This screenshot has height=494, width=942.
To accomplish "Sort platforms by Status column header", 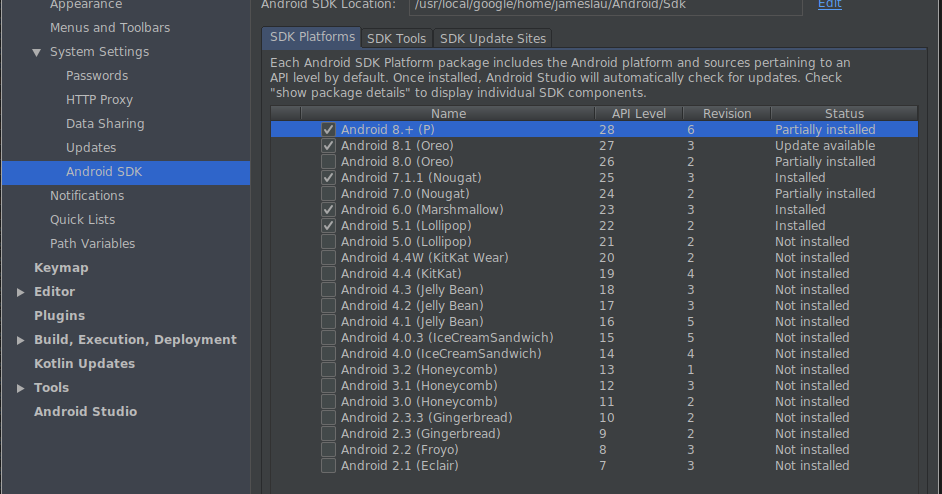I will point(844,114).
